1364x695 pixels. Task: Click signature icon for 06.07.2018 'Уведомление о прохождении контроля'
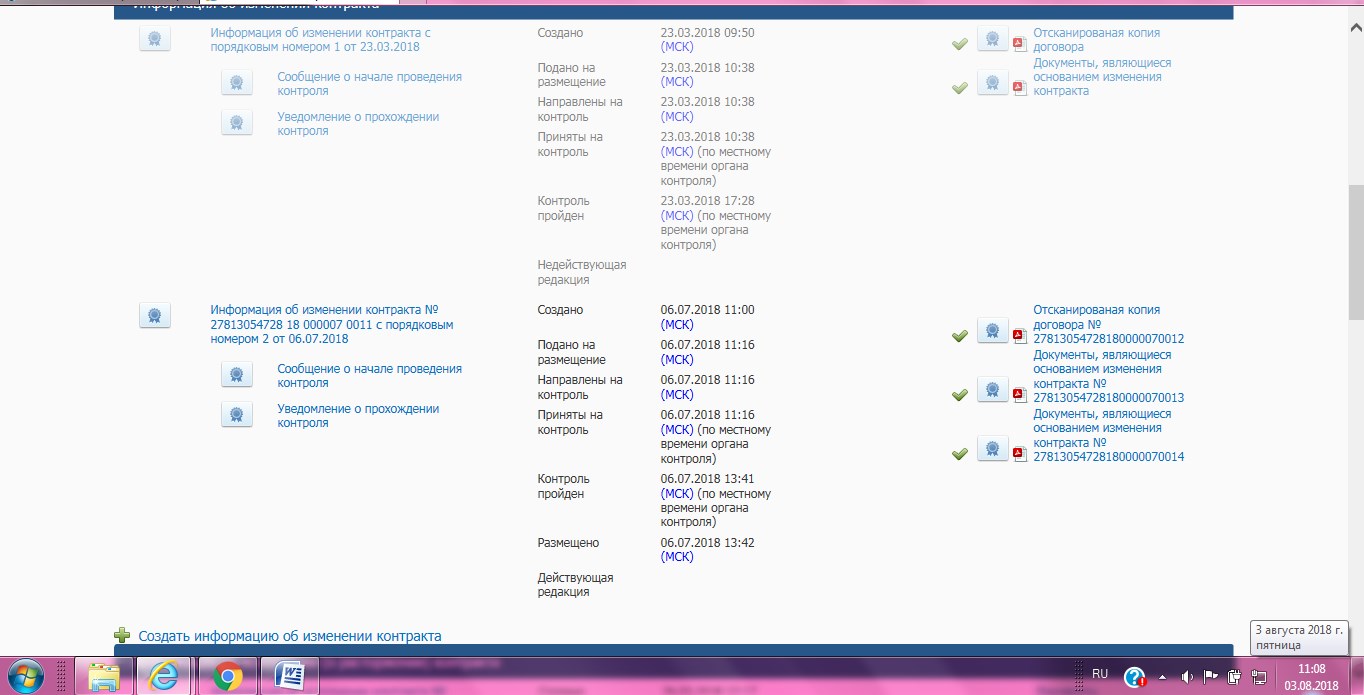click(236, 415)
